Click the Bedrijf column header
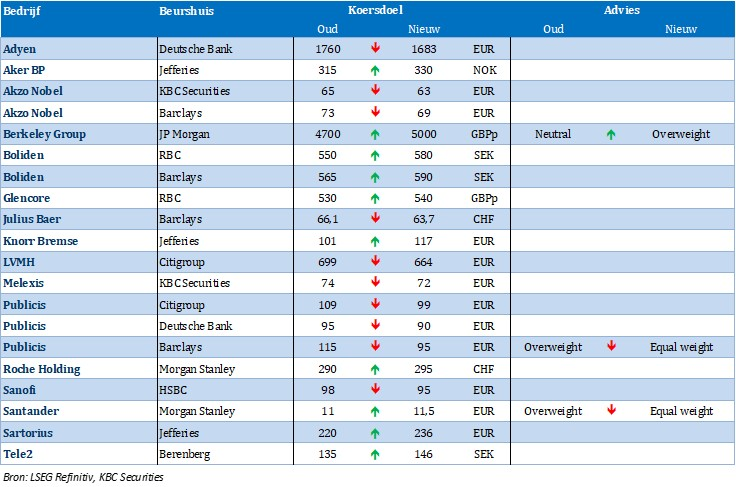Image resolution: width=736 pixels, height=487 pixels. (20, 10)
